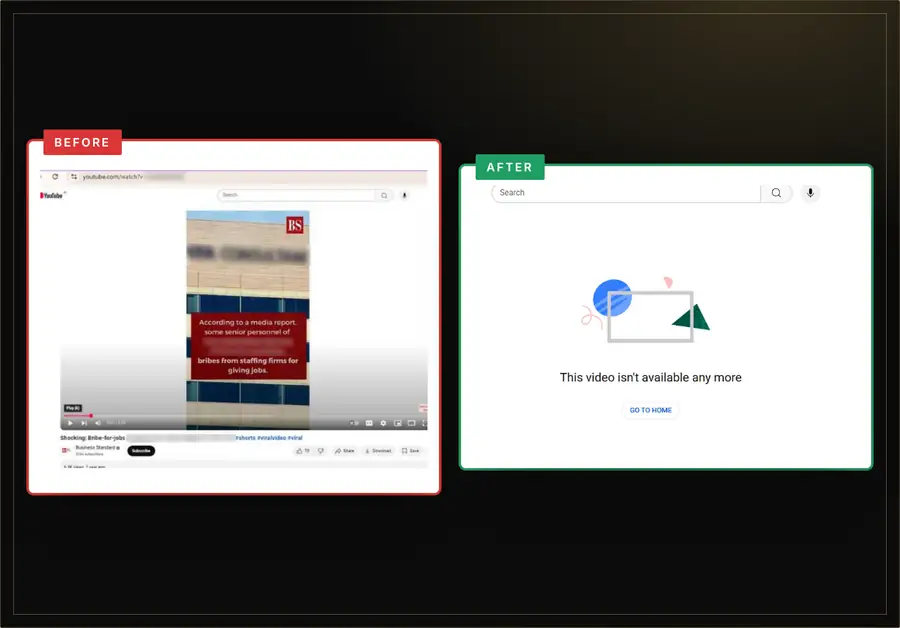Turn on subtitles captions button
Image resolution: width=900 pixels, height=628 pixels.
(x=369, y=423)
